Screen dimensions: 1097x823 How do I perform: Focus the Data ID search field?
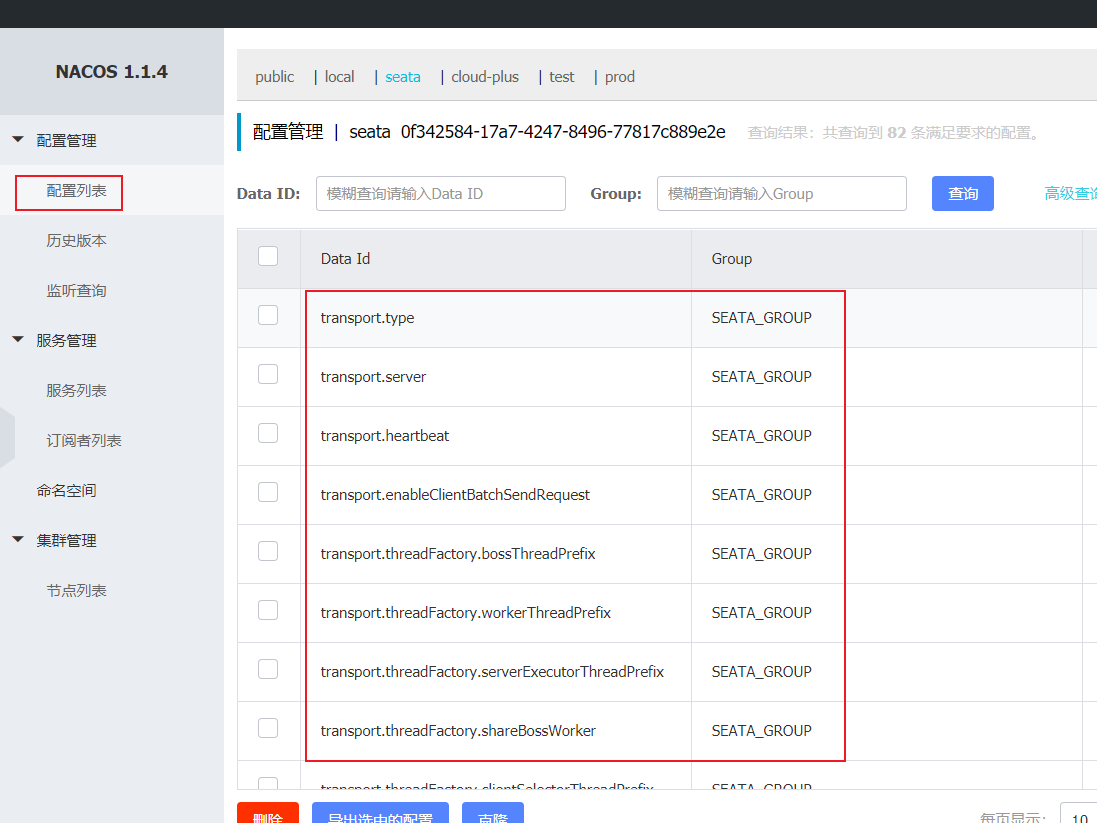[x=441, y=194]
